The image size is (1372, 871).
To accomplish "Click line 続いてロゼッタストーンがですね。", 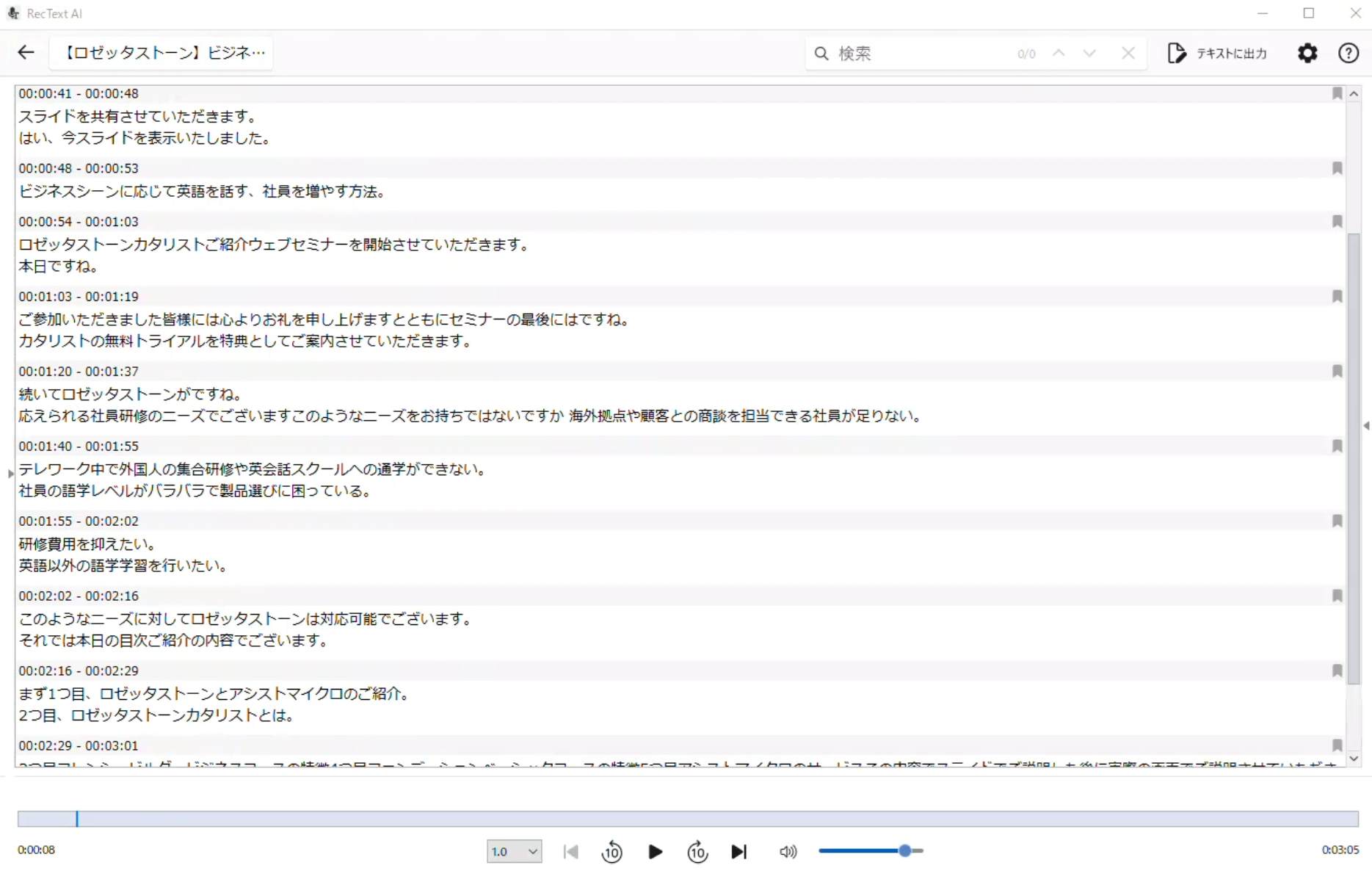I will (131, 394).
